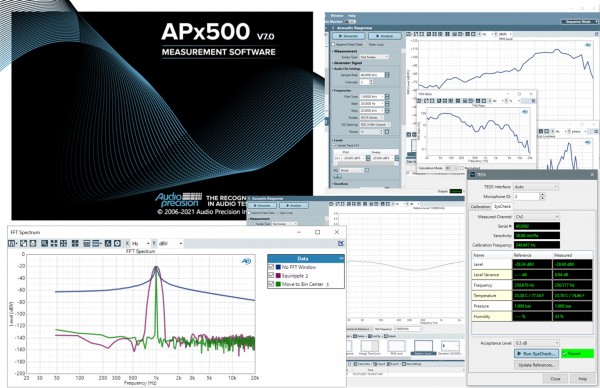Click the round target icon in FFT toolbar
Viewport: 600px width, 388px height.
pos(117,243)
